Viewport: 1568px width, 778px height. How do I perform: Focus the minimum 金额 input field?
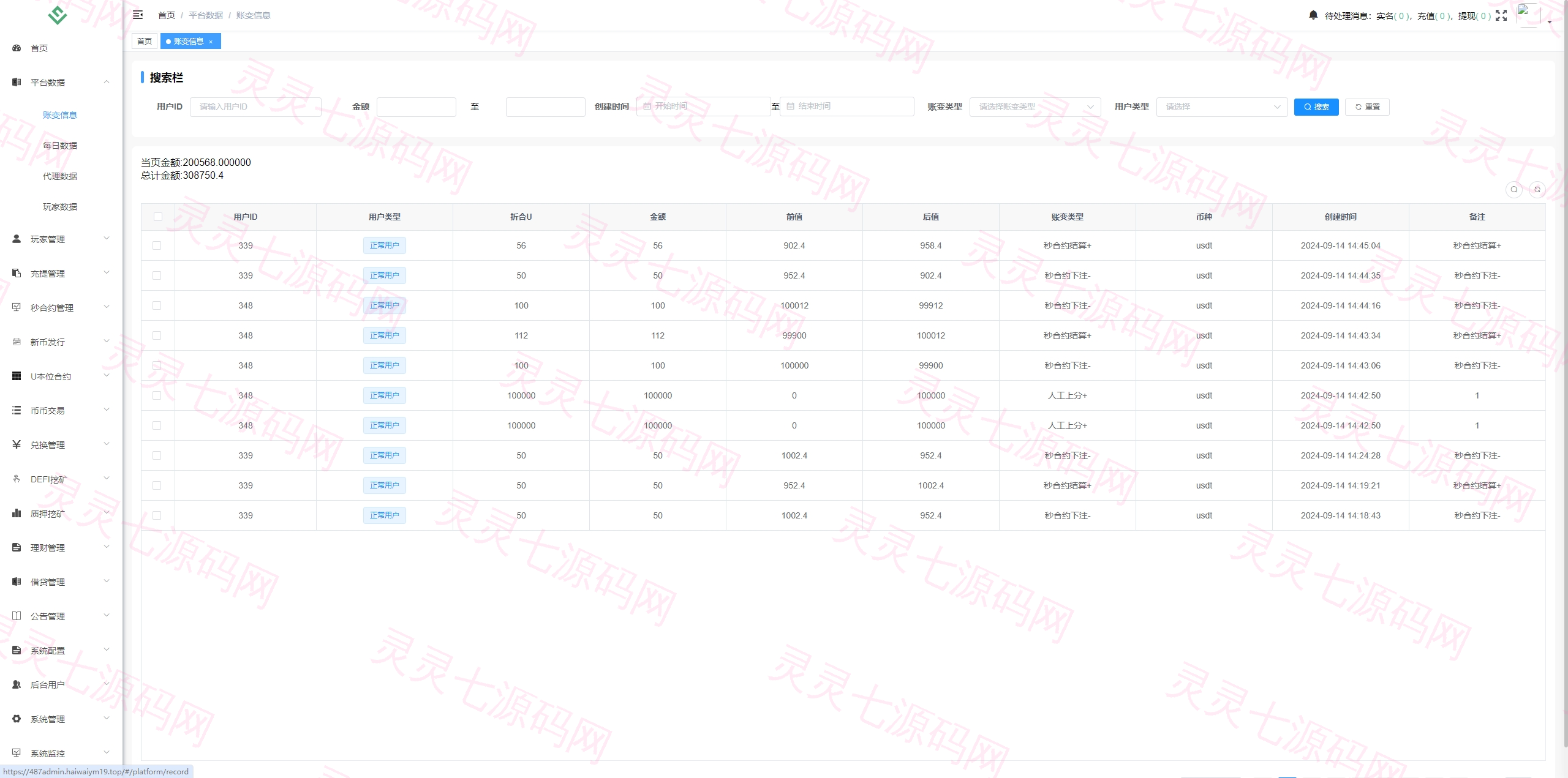point(417,107)
